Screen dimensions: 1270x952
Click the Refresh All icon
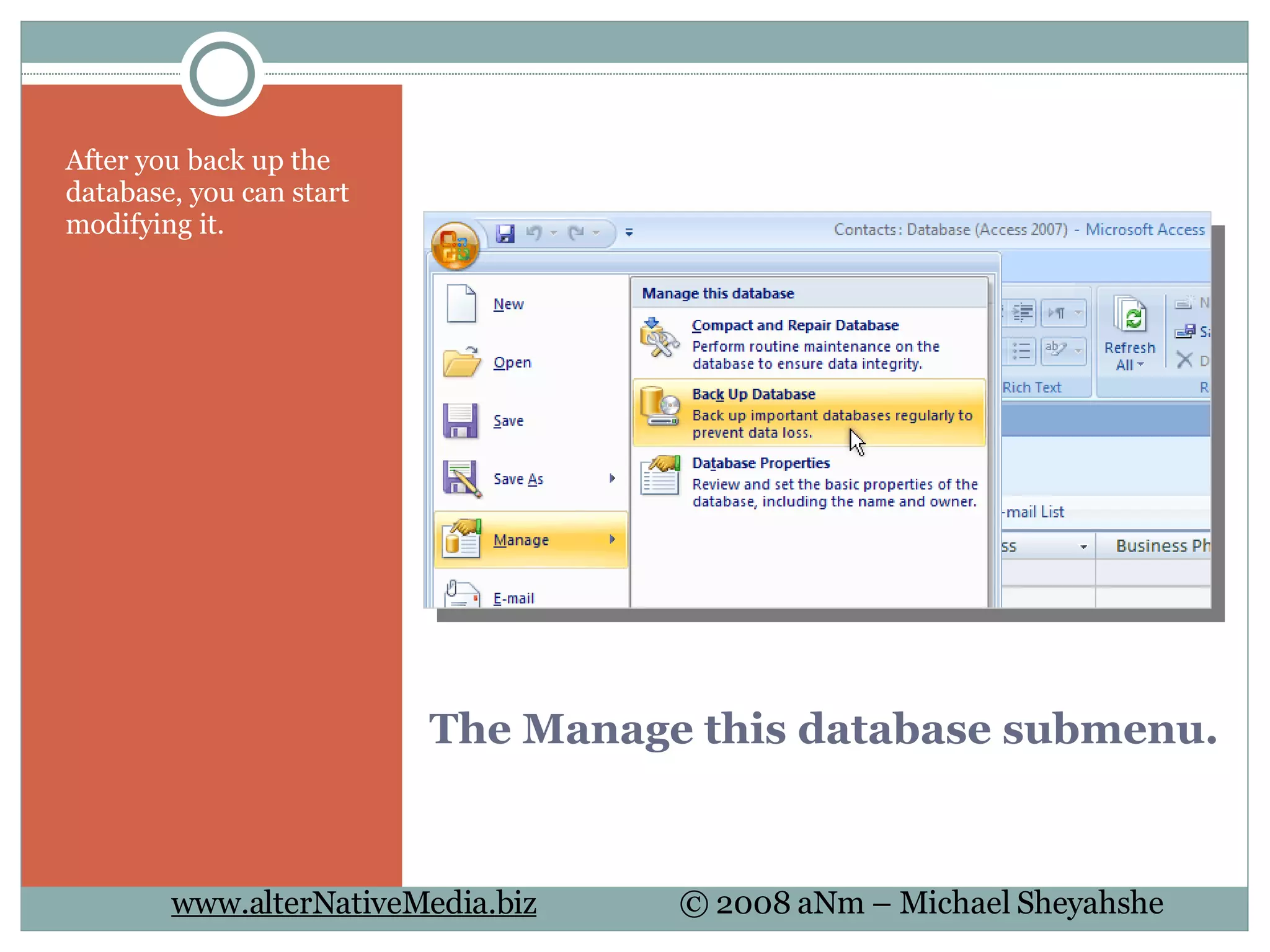(x=1129, y=314)
